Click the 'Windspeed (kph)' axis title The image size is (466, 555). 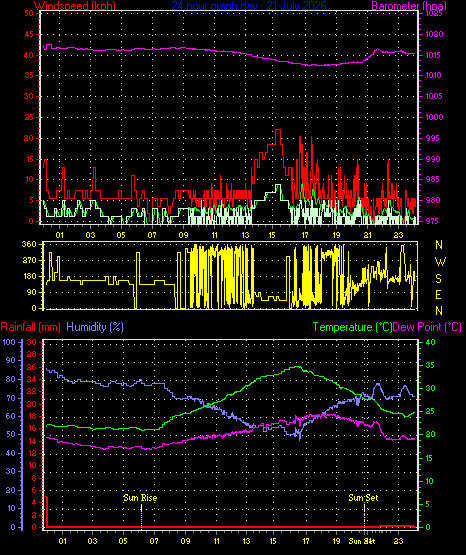click(75, 6)
